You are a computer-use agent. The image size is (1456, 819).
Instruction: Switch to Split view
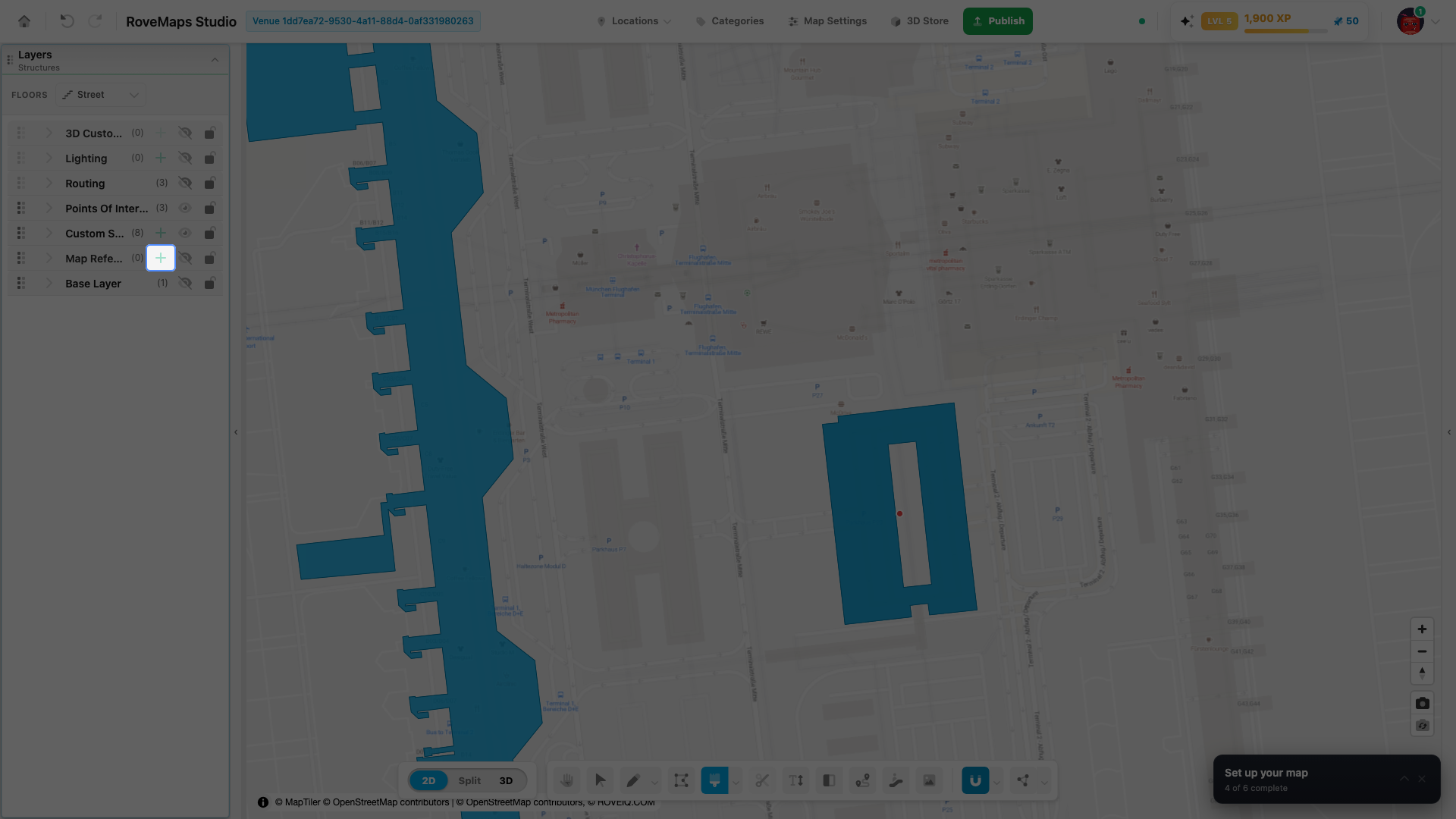[x=469, y=780]
